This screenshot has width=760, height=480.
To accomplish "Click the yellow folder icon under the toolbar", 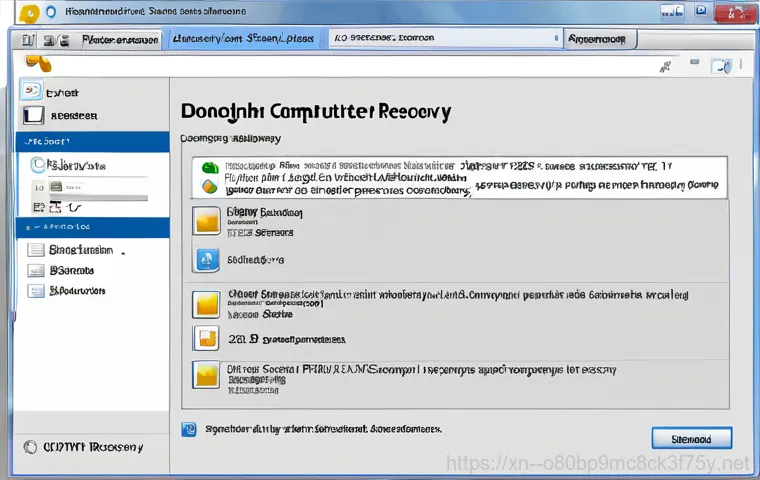I will 38,64.
